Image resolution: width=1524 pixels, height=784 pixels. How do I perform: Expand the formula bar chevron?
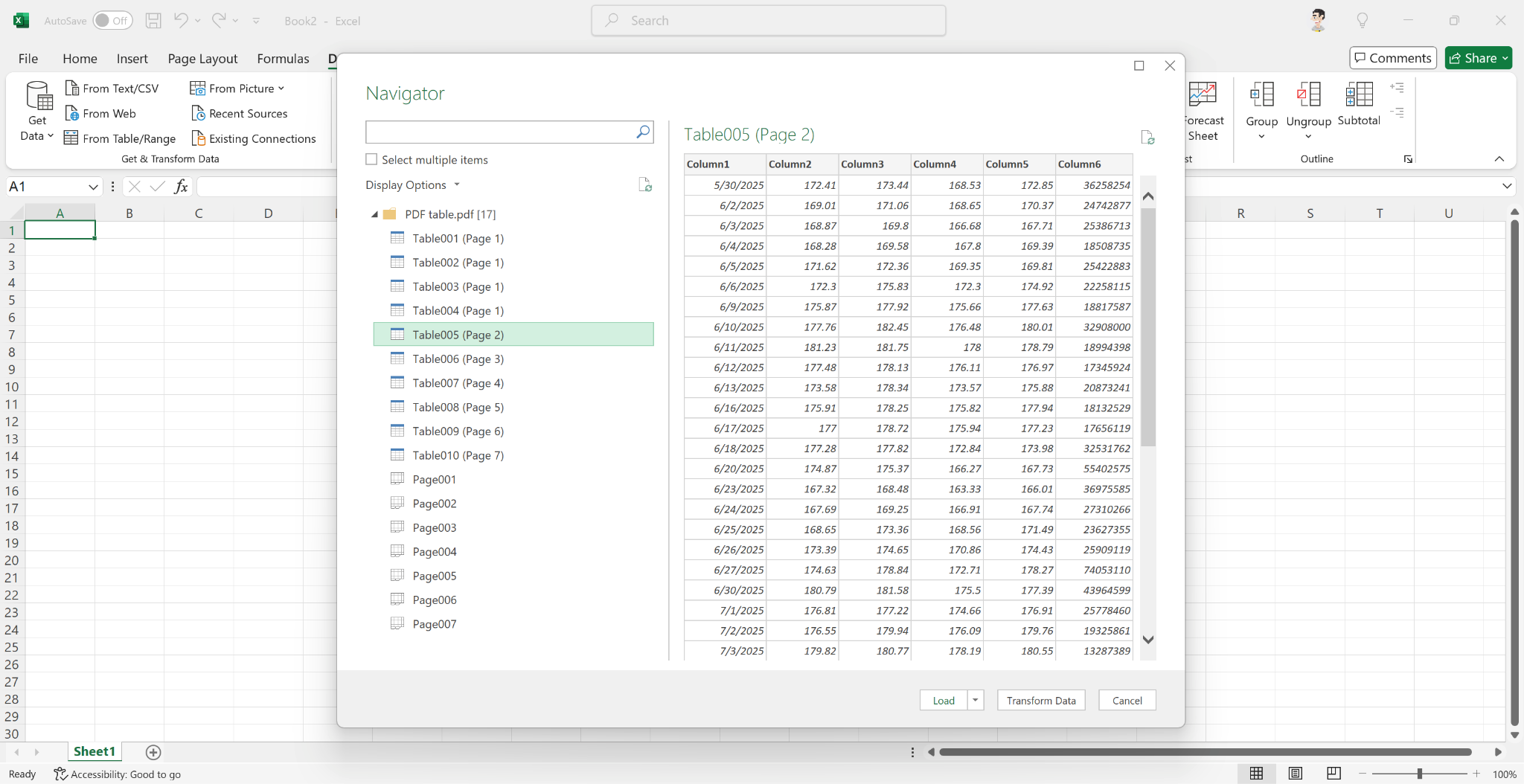click(x=1507, y=186)
